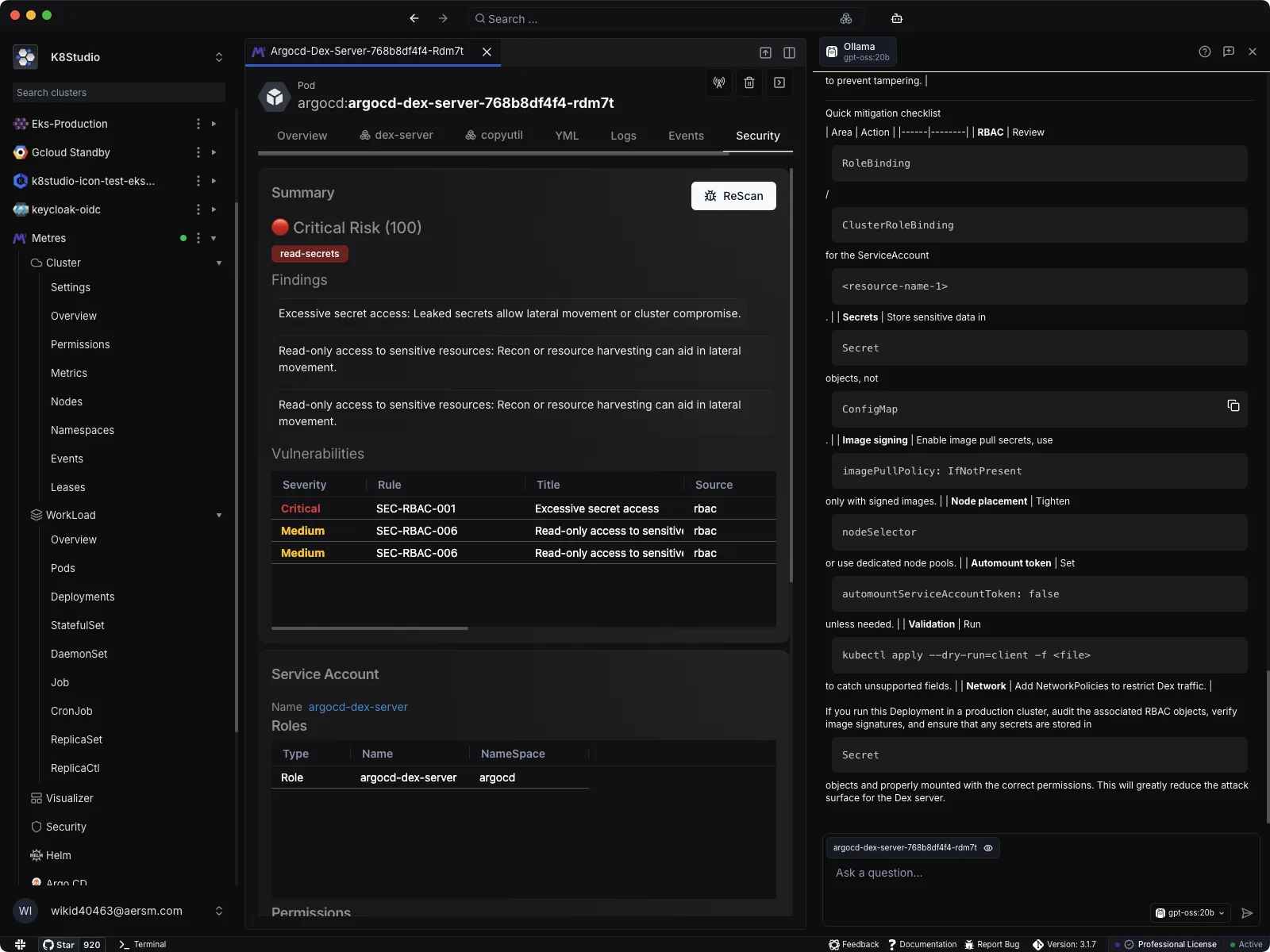Collapse the Metres cluster tree
The width and height of the screenshot is (1270, 952).
click(214, 238)
